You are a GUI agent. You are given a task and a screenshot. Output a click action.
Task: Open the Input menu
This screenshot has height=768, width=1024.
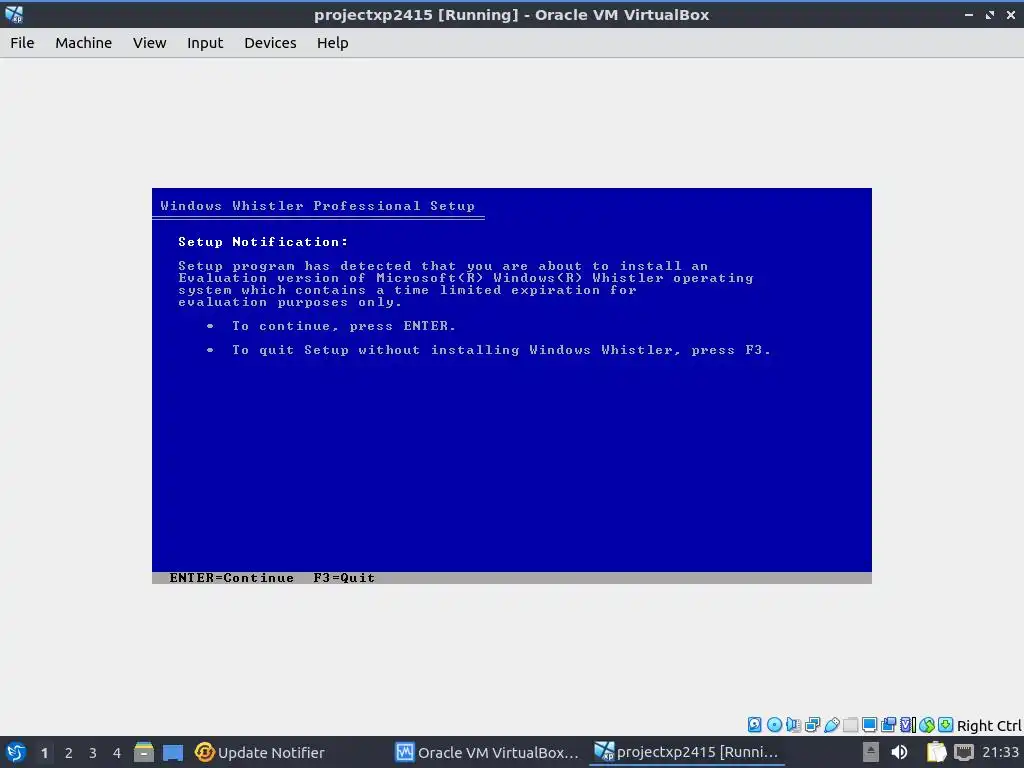pos(205,43)
